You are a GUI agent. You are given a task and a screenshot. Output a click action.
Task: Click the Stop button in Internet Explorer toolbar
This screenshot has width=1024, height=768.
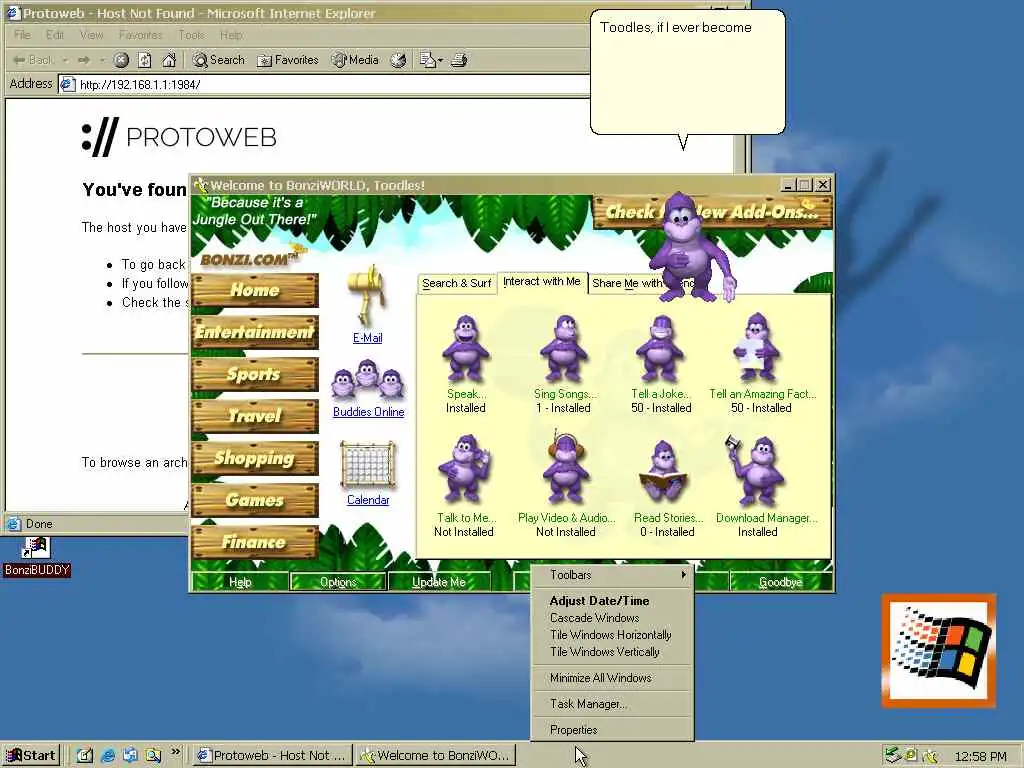point(121,60)
